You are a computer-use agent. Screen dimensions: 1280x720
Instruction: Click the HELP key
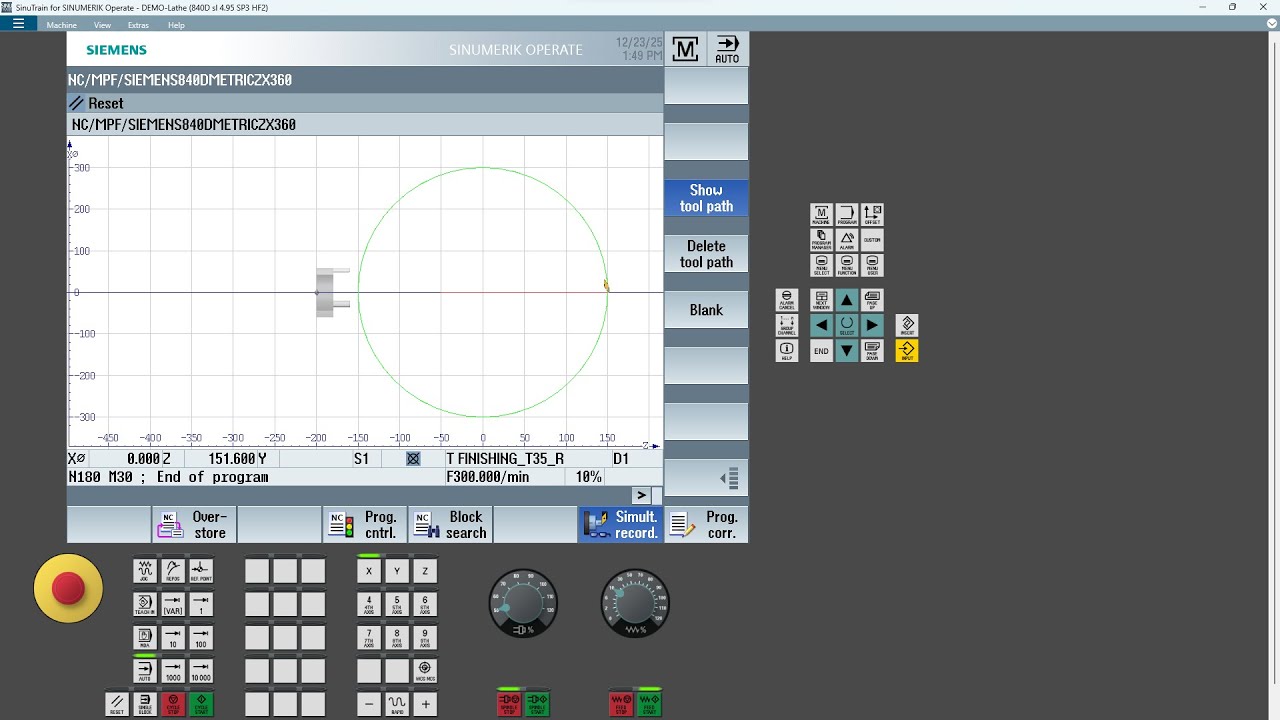pos(787,351)
